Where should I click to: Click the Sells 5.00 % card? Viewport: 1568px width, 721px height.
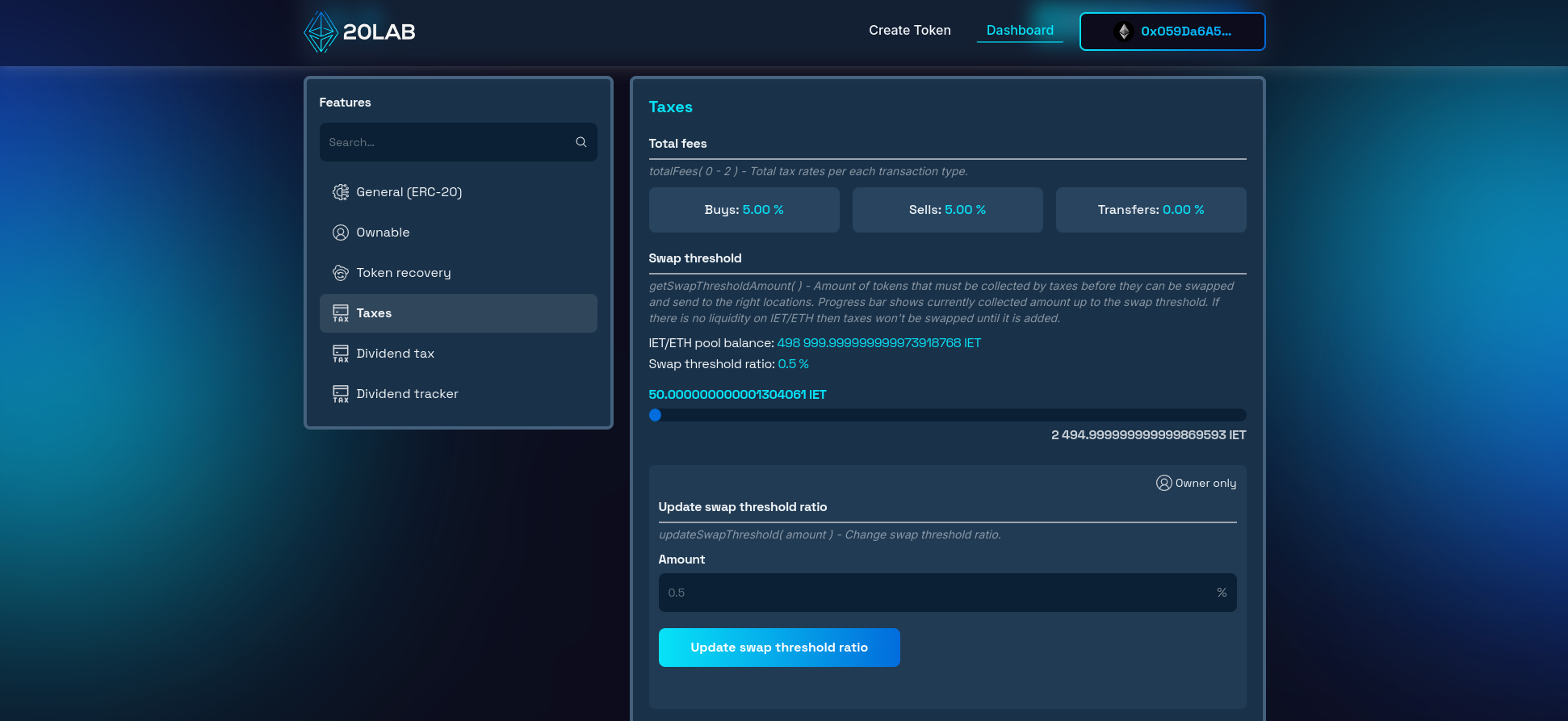pyautogui.click(x=947, y=210)
